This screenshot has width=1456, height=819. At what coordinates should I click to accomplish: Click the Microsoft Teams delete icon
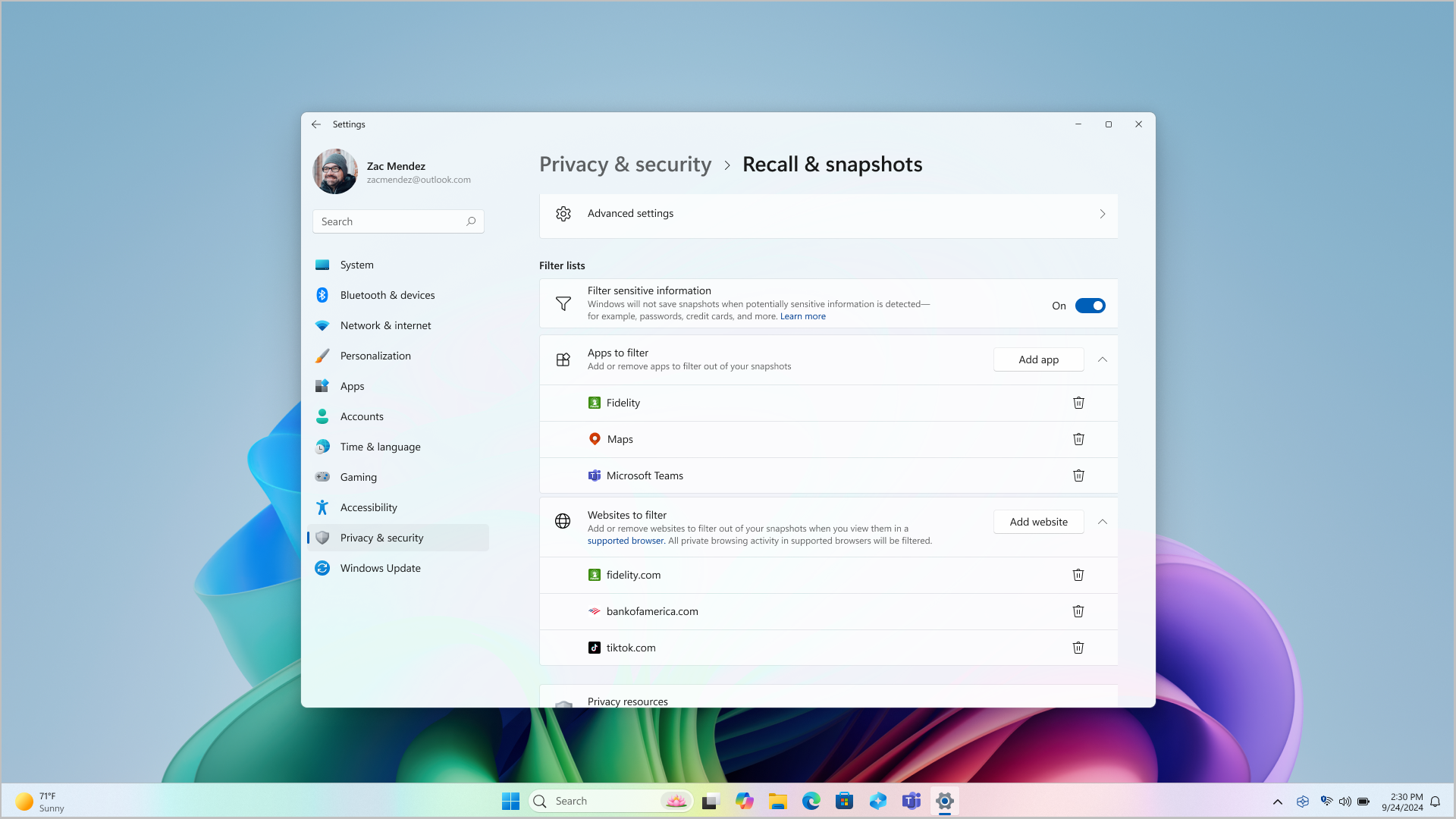pyautogui.click(x=1078, y=475)
